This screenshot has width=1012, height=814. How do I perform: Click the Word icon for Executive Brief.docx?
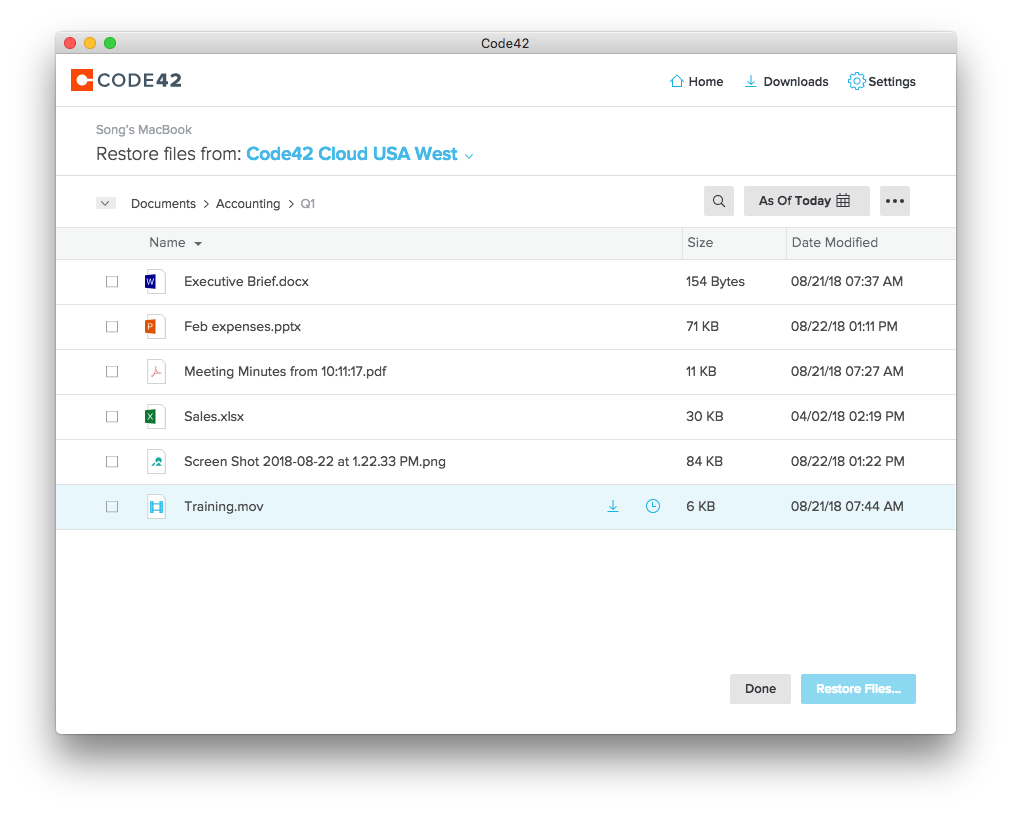click(x=154, y=282)
